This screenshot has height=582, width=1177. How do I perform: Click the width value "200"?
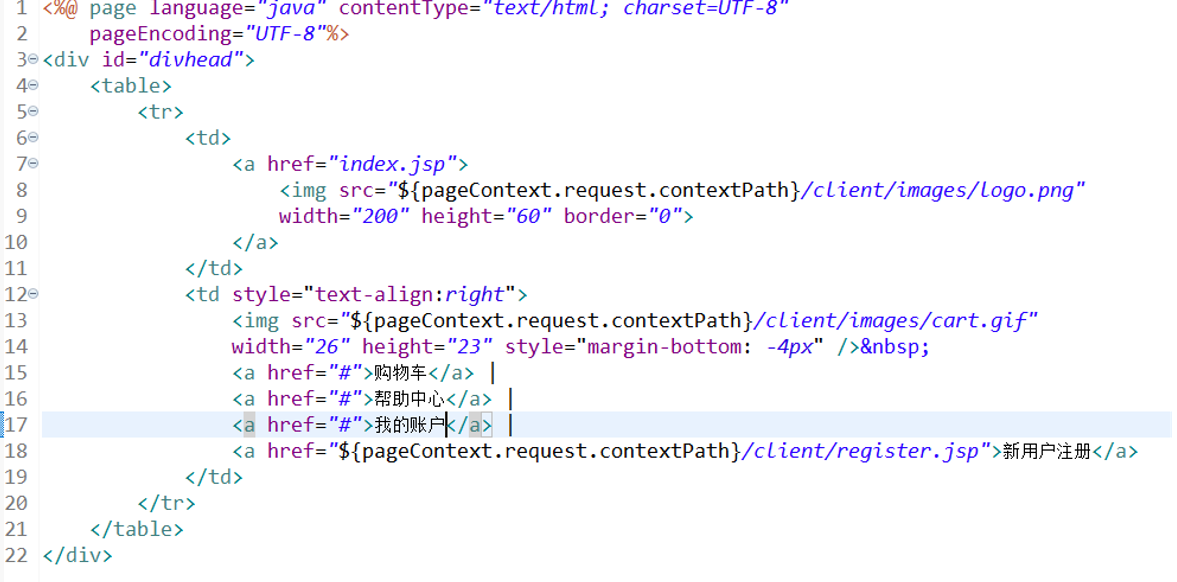381,217
